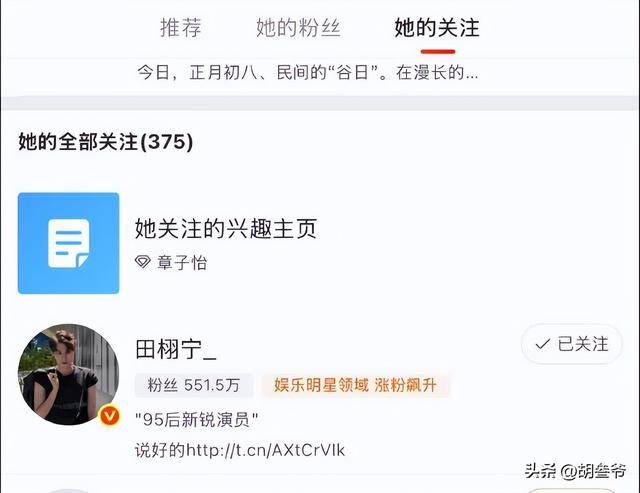Open 田栩宁_ profile avatar
Screen dimensions: 640x493
[69, 375]
